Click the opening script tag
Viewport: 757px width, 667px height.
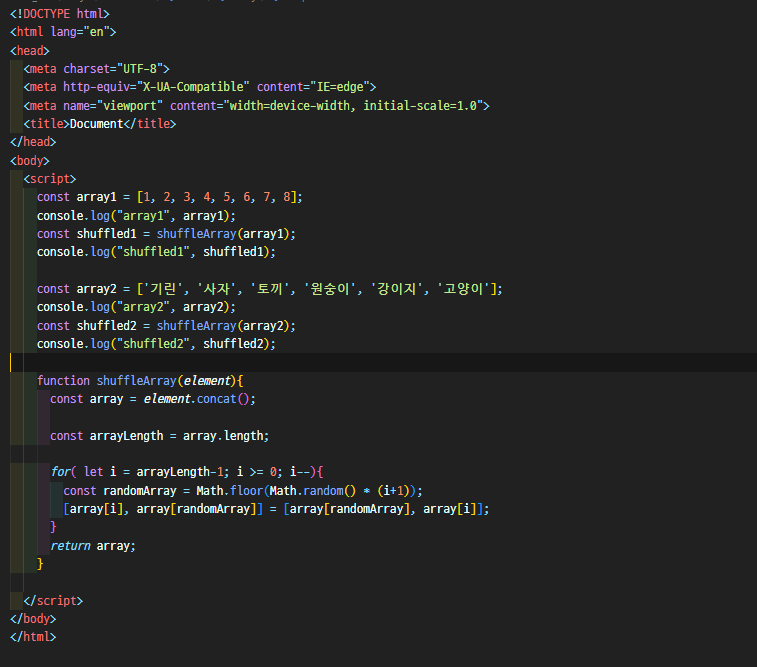(50, 179)
